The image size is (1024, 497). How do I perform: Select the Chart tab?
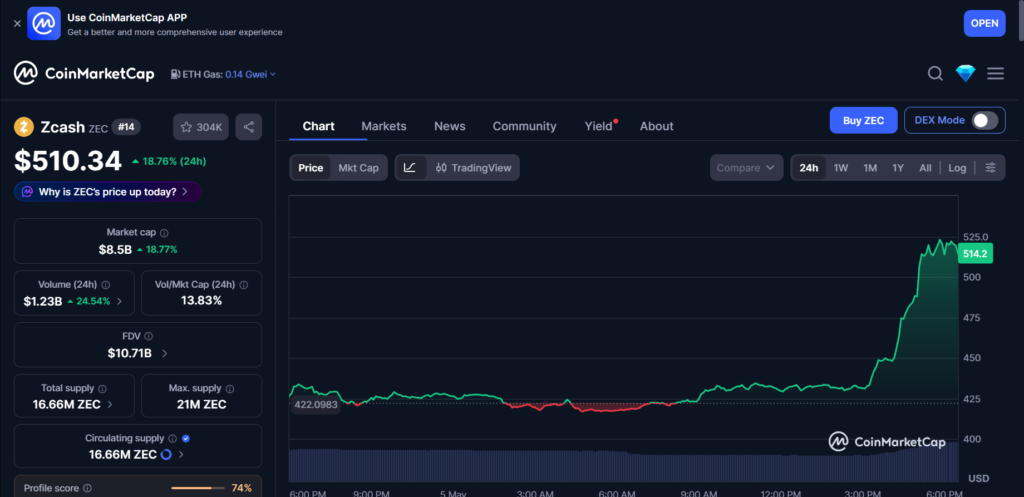[319, 126]
